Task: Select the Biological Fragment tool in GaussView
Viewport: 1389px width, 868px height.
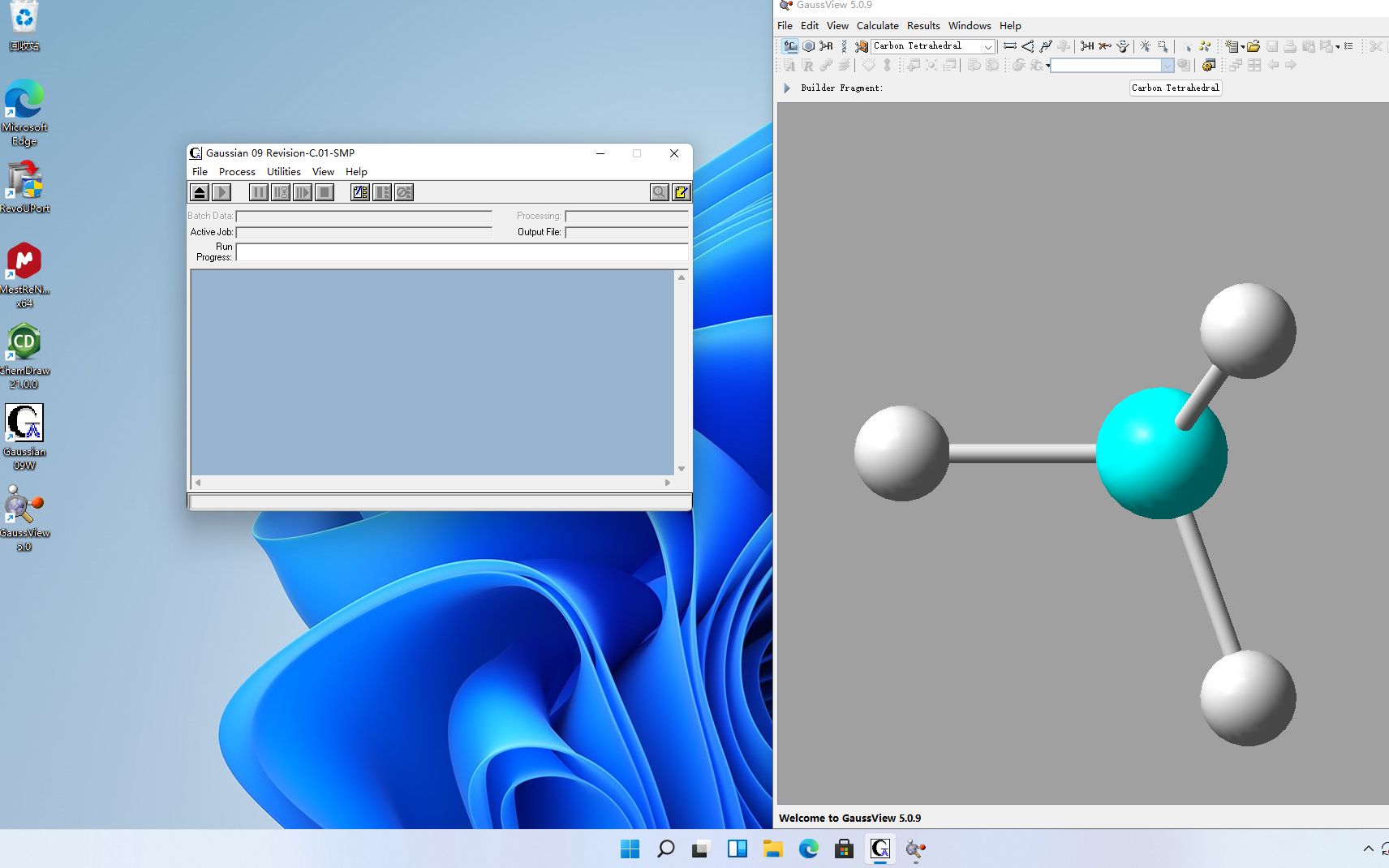Action: [x=844, y=46]
